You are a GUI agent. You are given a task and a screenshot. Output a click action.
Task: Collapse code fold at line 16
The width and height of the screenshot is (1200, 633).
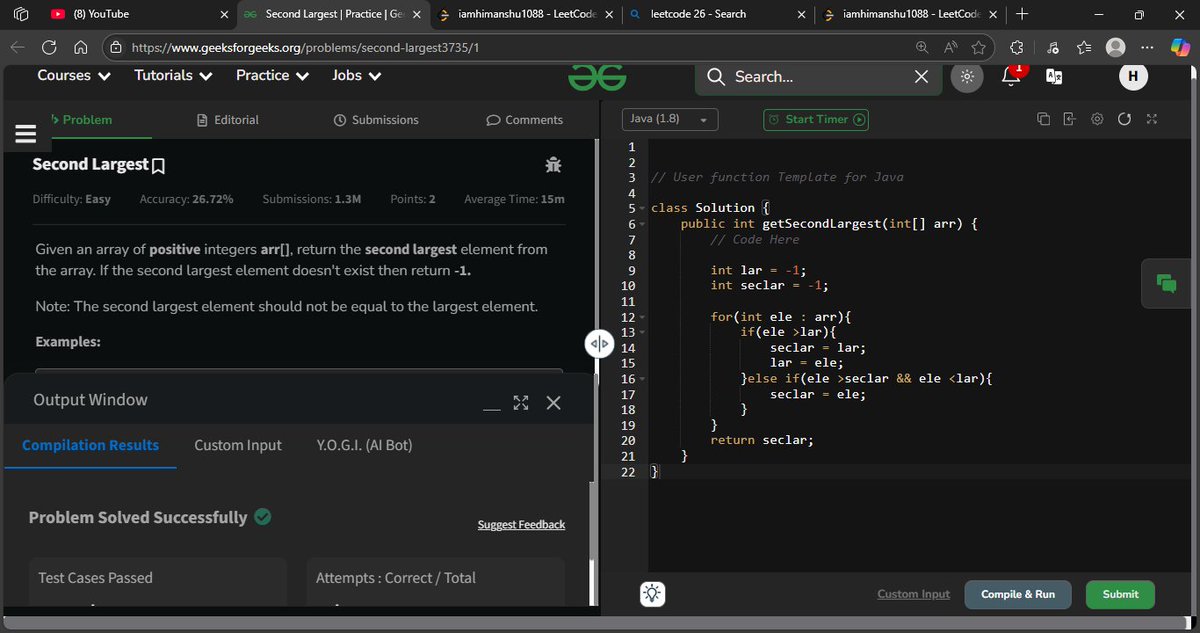[643, 379]
